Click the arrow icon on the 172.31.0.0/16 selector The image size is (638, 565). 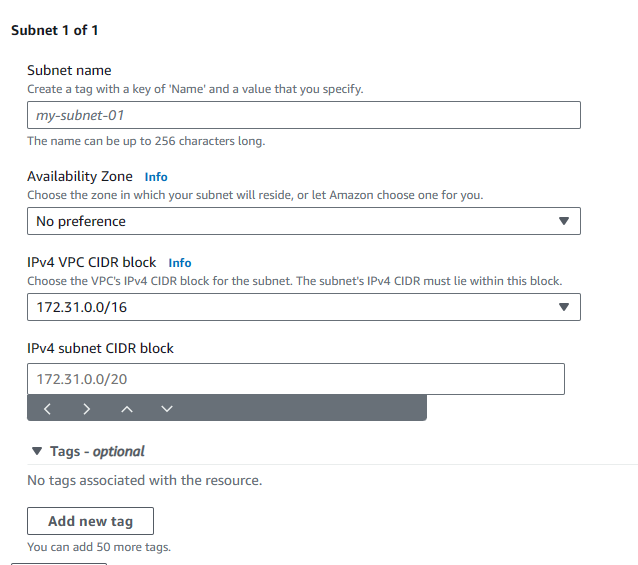(563, 307)
